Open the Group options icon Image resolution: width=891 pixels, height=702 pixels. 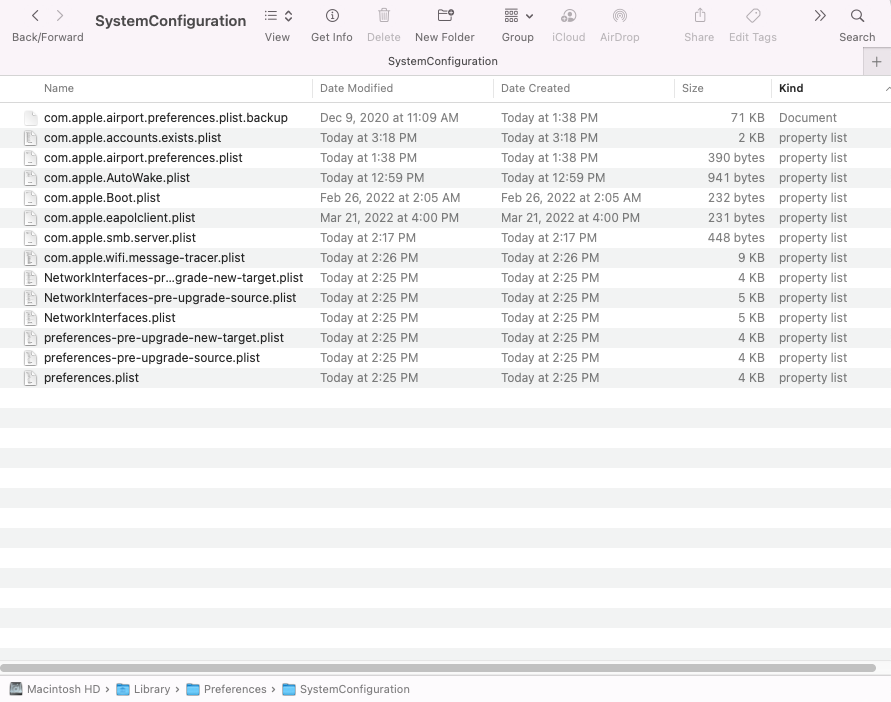coord(511,15)
